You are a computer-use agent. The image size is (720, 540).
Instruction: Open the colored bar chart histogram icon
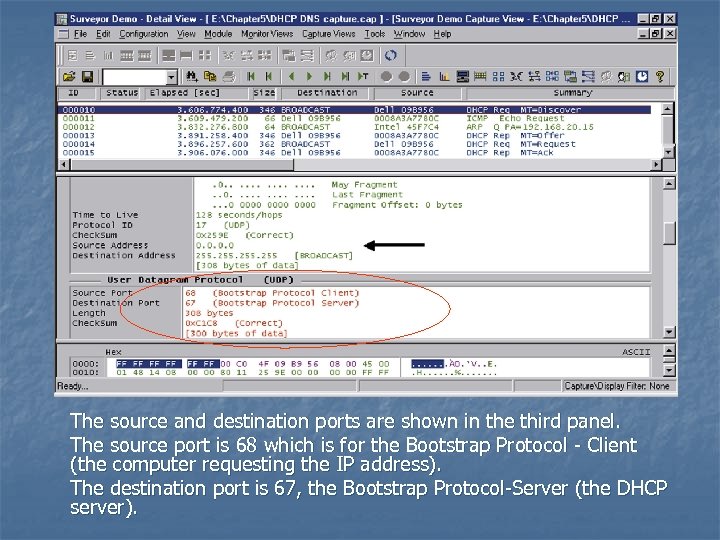pyautogui.click(x=444, y=76)
